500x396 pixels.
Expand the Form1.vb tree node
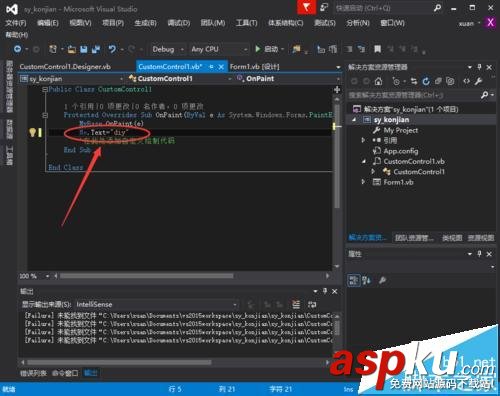click(364, 182)
